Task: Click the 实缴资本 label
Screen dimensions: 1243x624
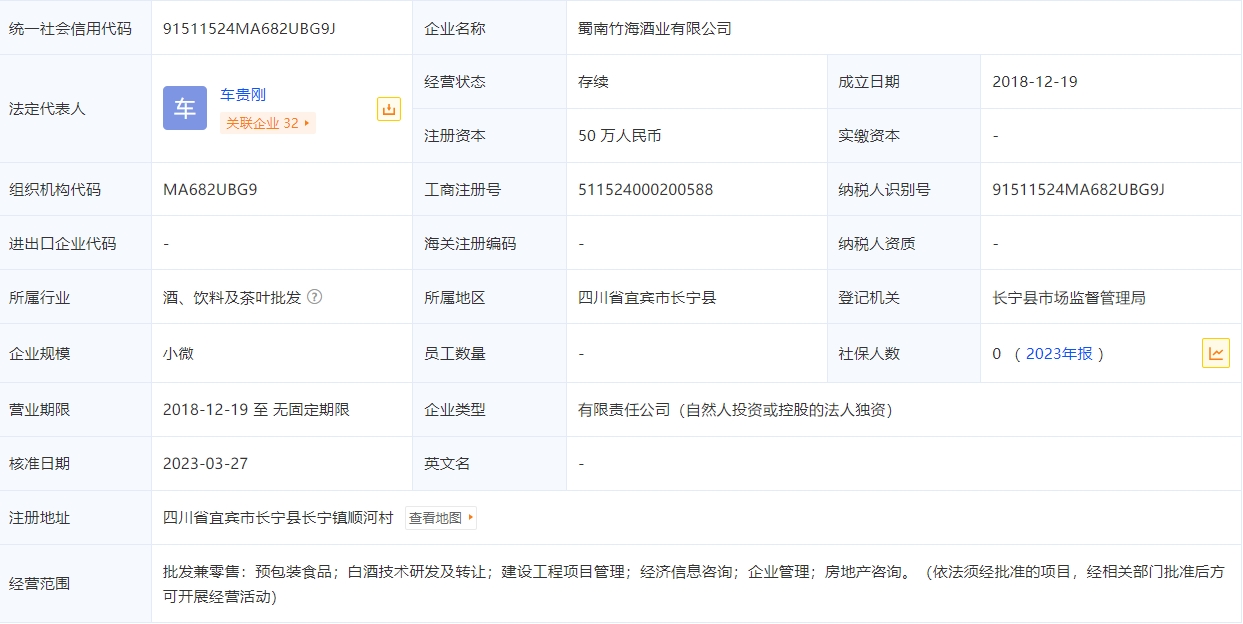Action: click(x=869, y=136)
